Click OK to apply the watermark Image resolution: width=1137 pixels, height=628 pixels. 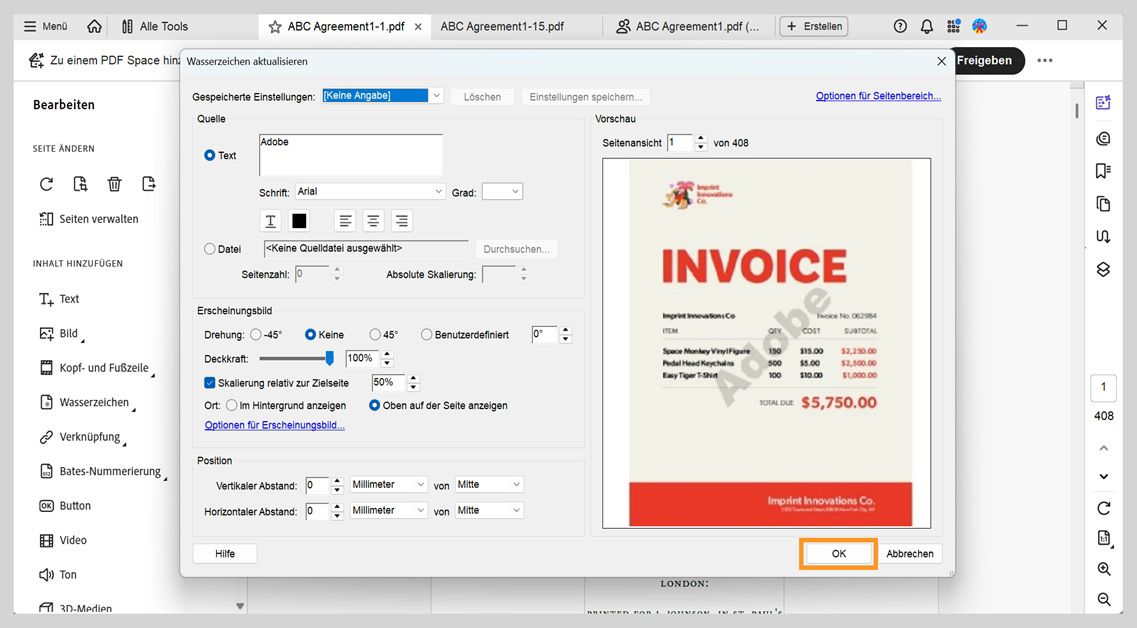[x=837, y=552]
